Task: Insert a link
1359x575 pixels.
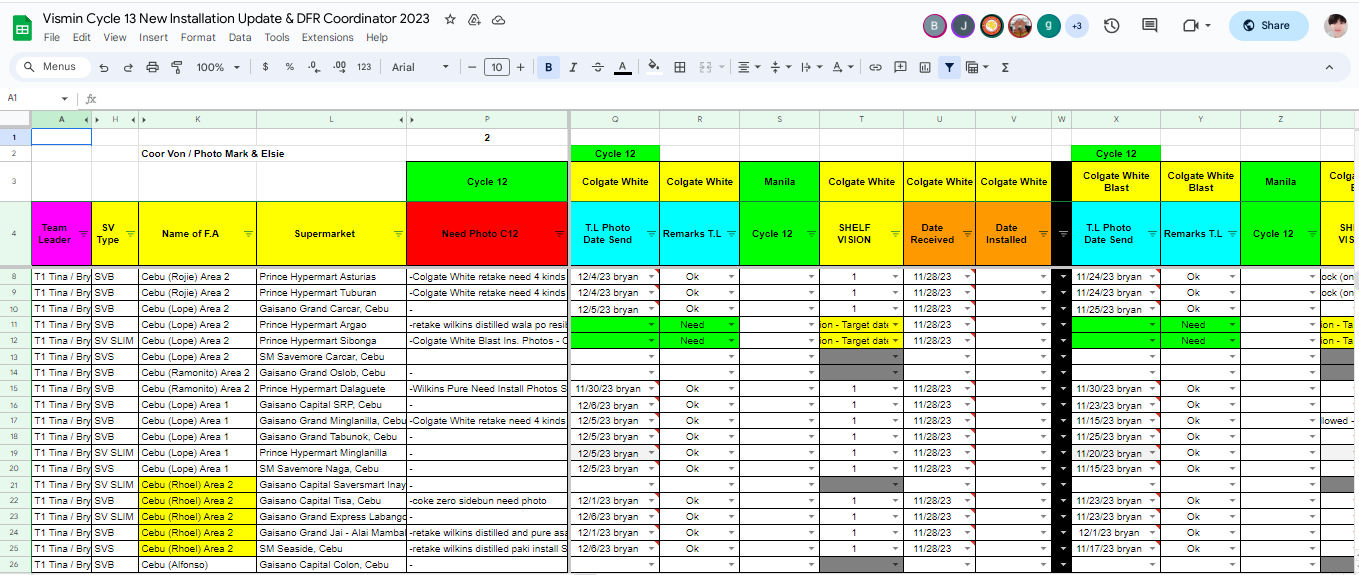Action: (x=875, y=67)
